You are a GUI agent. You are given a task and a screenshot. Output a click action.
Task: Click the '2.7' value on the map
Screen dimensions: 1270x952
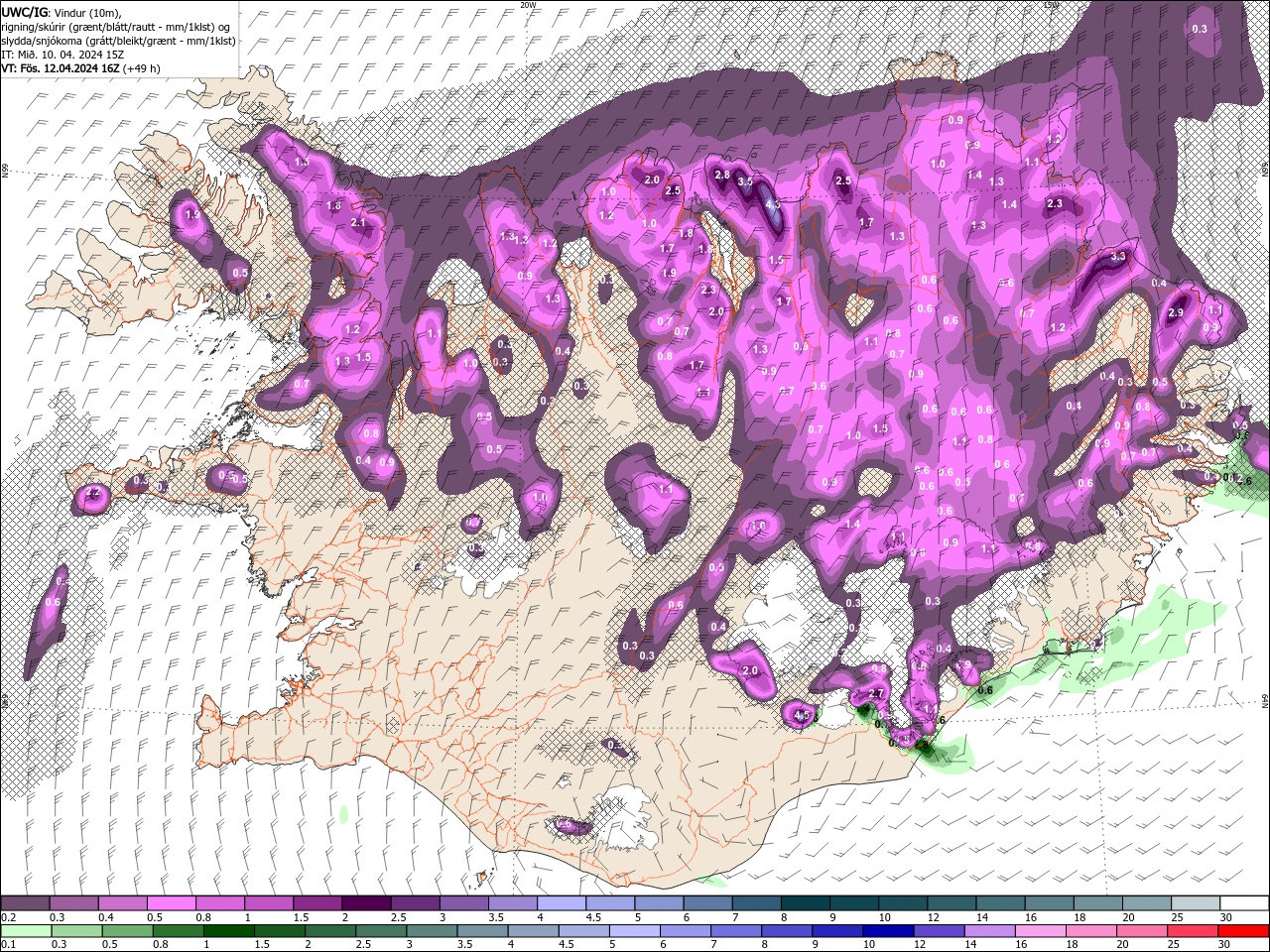(x=876, y=693)
